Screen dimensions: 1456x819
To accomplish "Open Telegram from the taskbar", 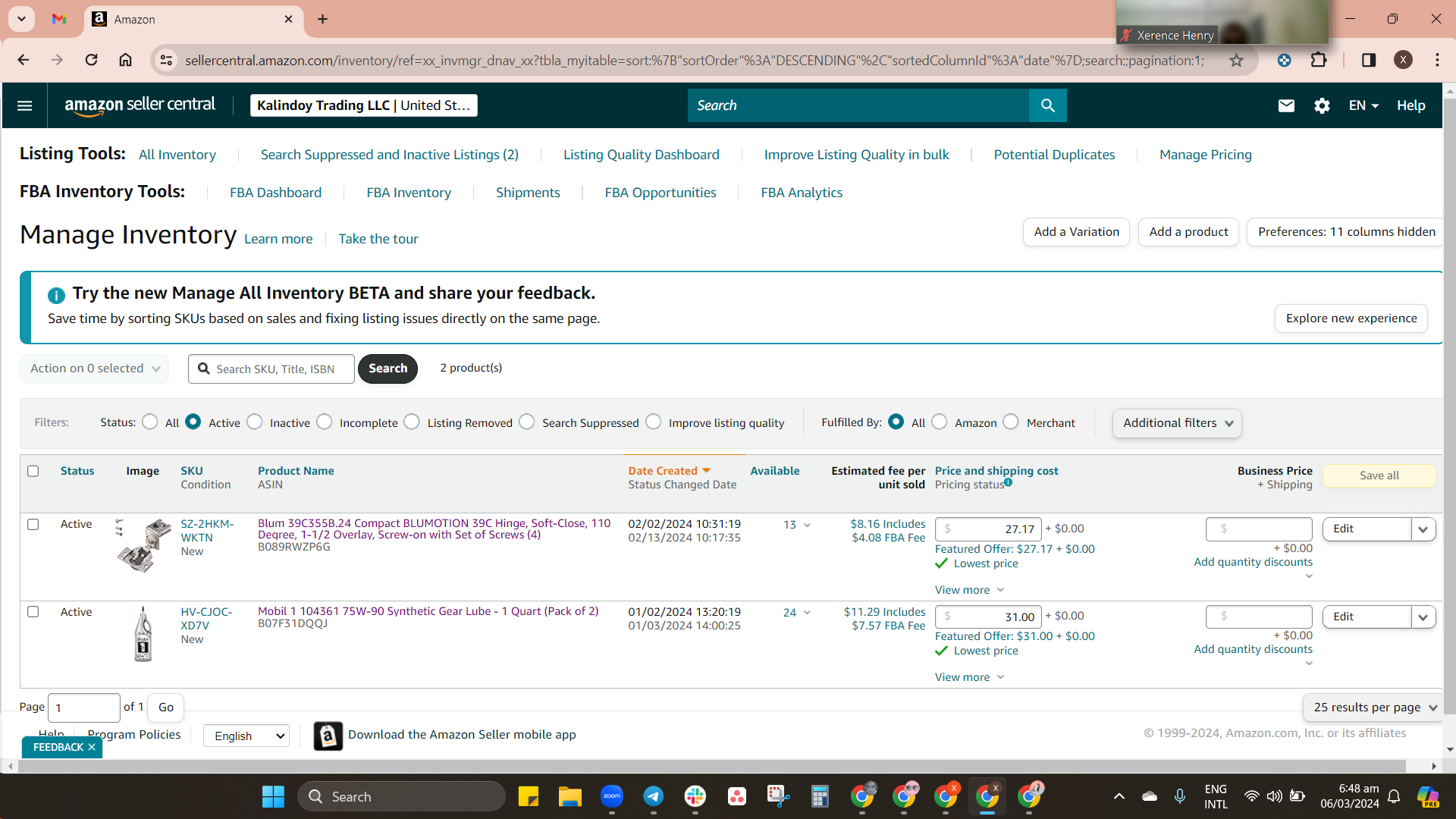I will coord(653,796).
